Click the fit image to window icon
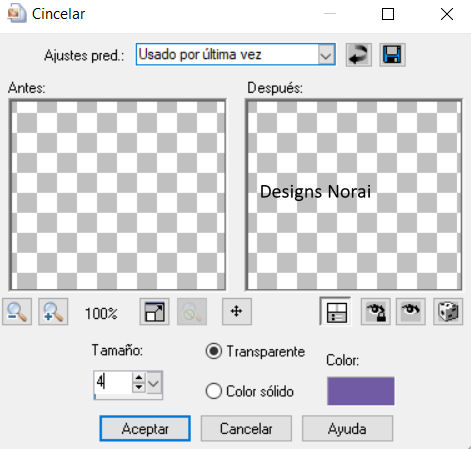 point(154,312)
